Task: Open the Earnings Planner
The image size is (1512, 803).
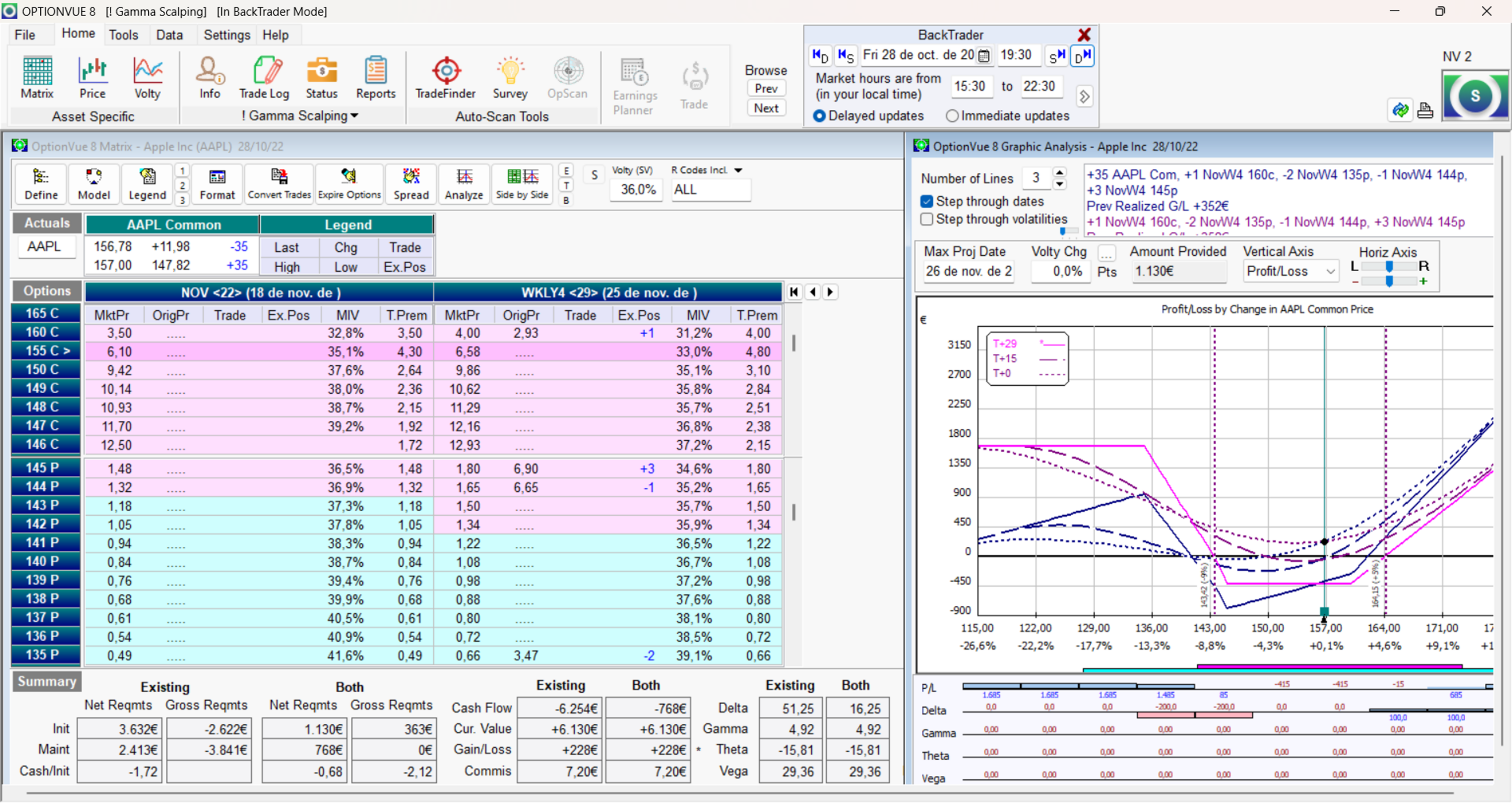Action: pyautogui.click(x=634, y=86)
